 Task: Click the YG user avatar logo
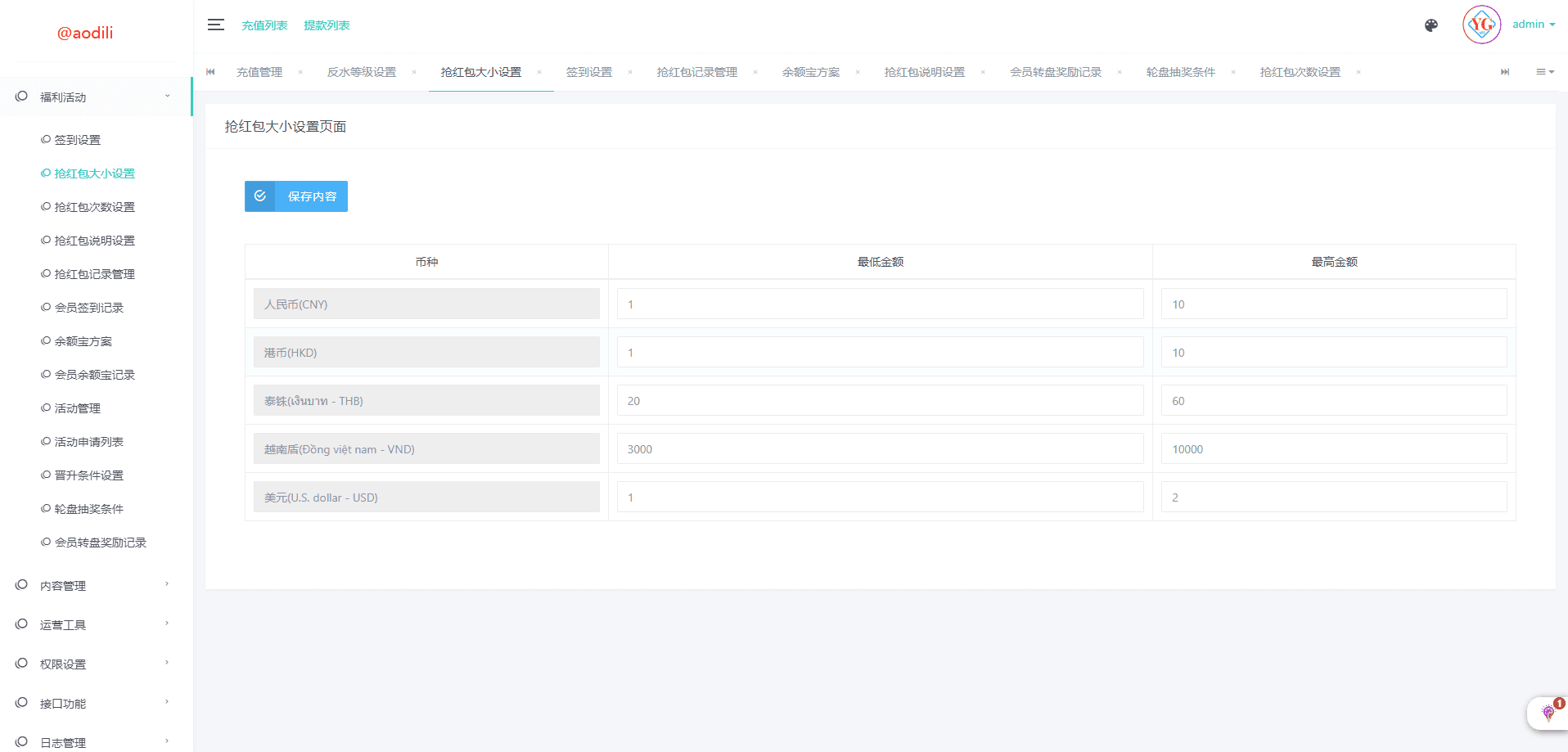click(1481, 25)
